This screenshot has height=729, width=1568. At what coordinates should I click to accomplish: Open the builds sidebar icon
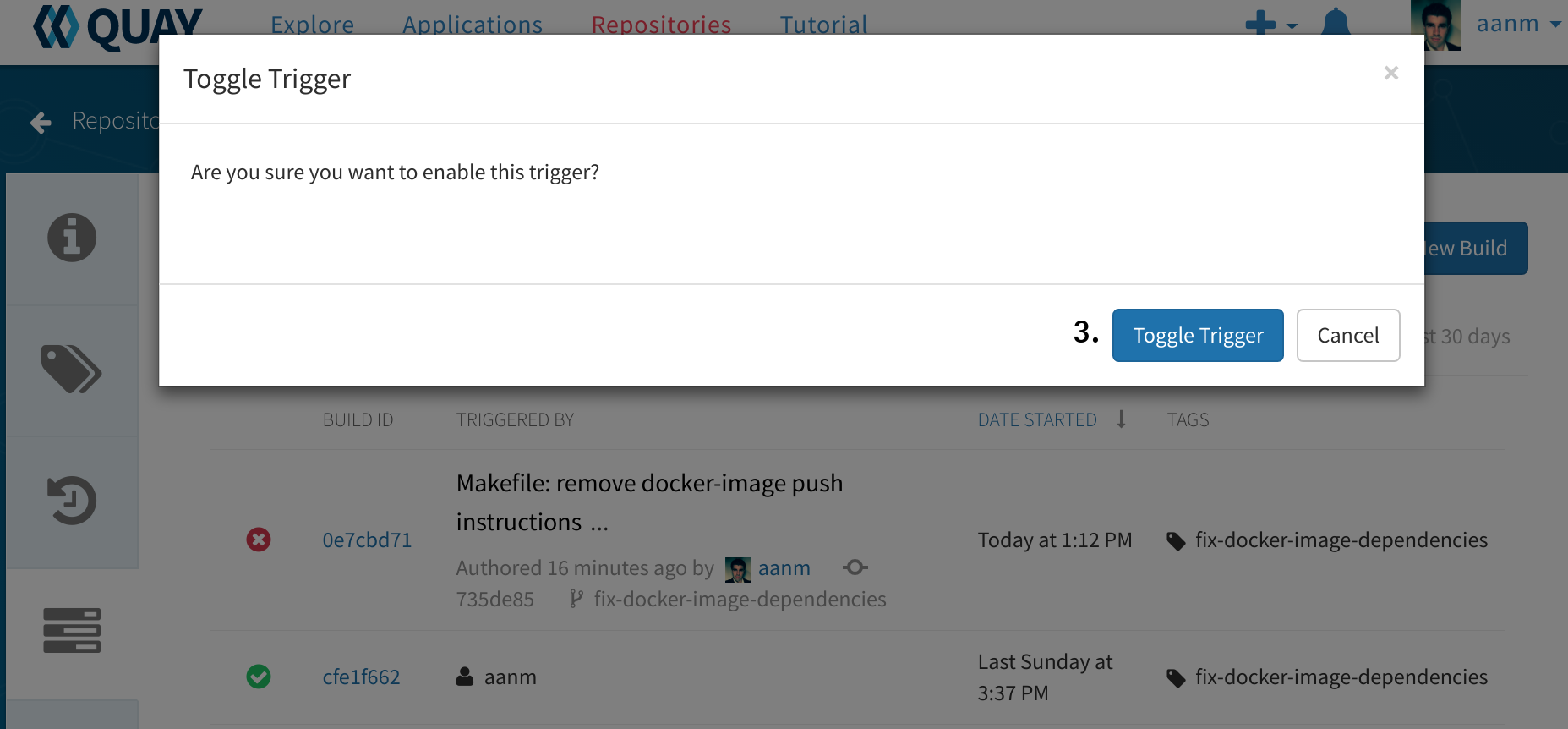tap(72, 631)
